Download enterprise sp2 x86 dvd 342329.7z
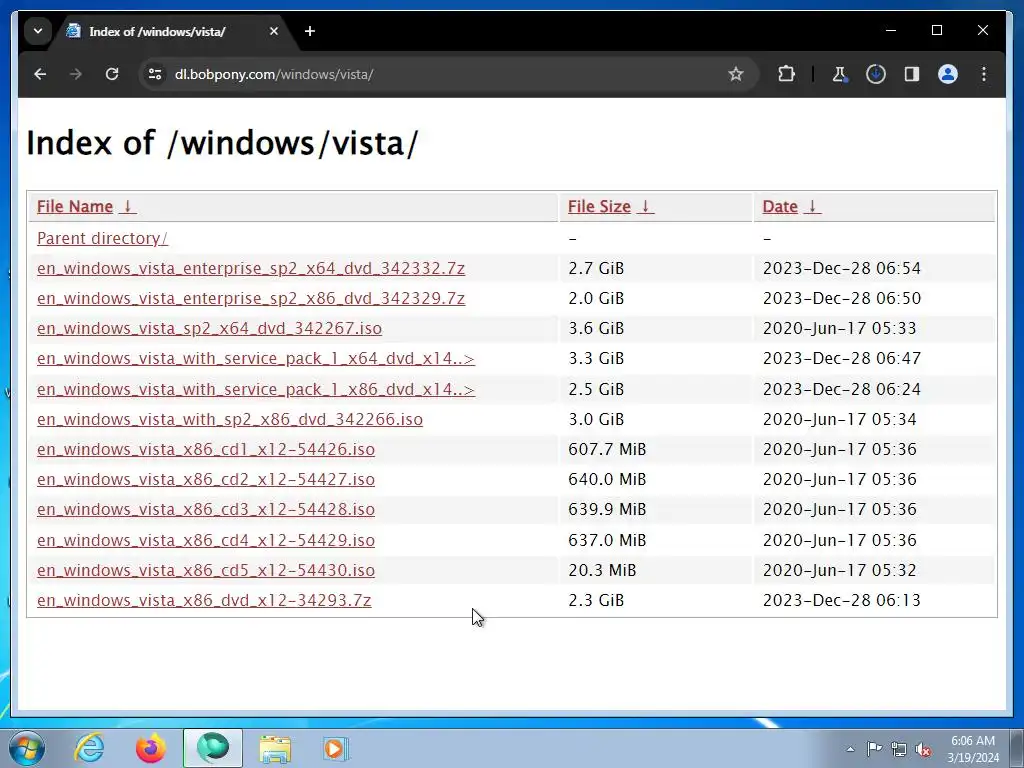The image size is (1024, 768). click(x=251, y=298)
